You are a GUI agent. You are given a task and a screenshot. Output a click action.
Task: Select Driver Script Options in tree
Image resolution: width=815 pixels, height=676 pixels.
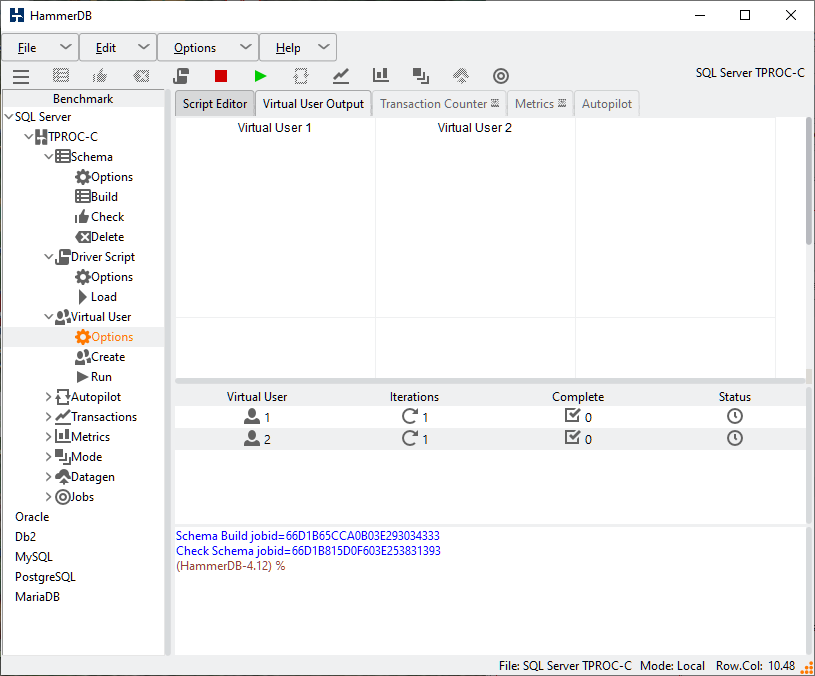click(x=104, y=277)
